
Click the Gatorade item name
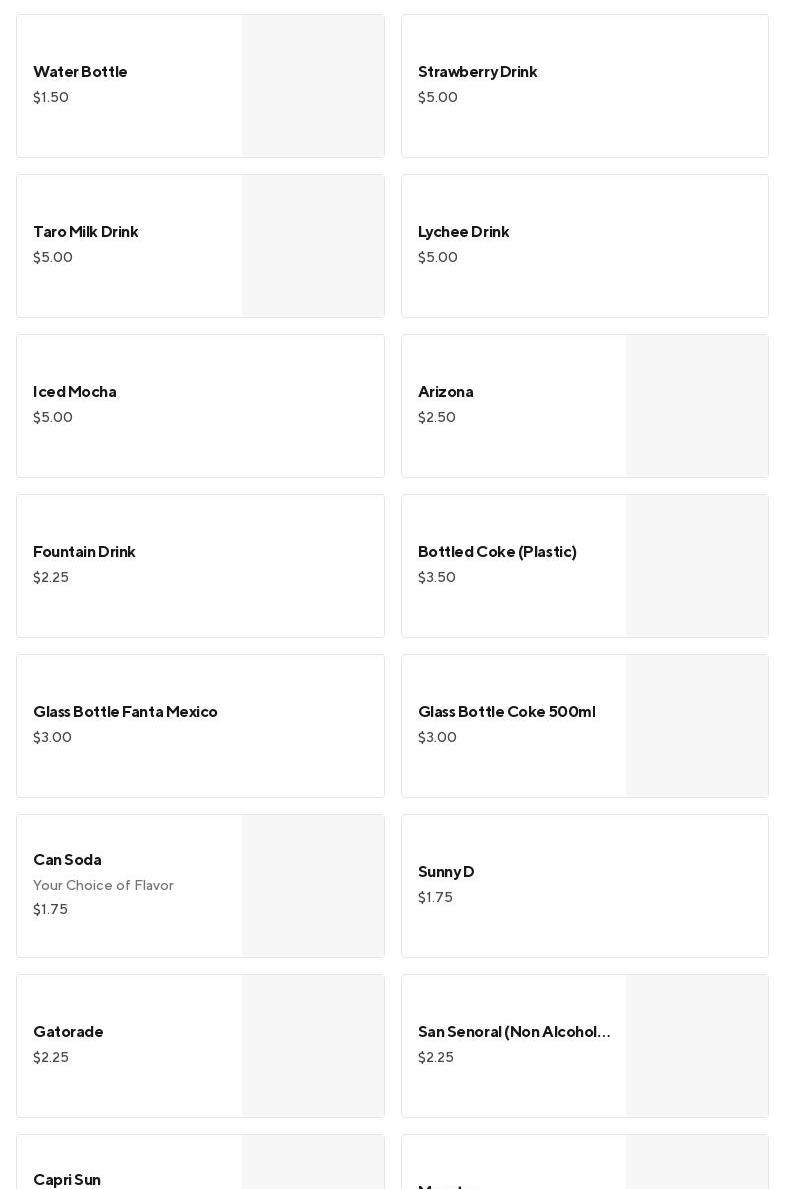coord(68,1032)
